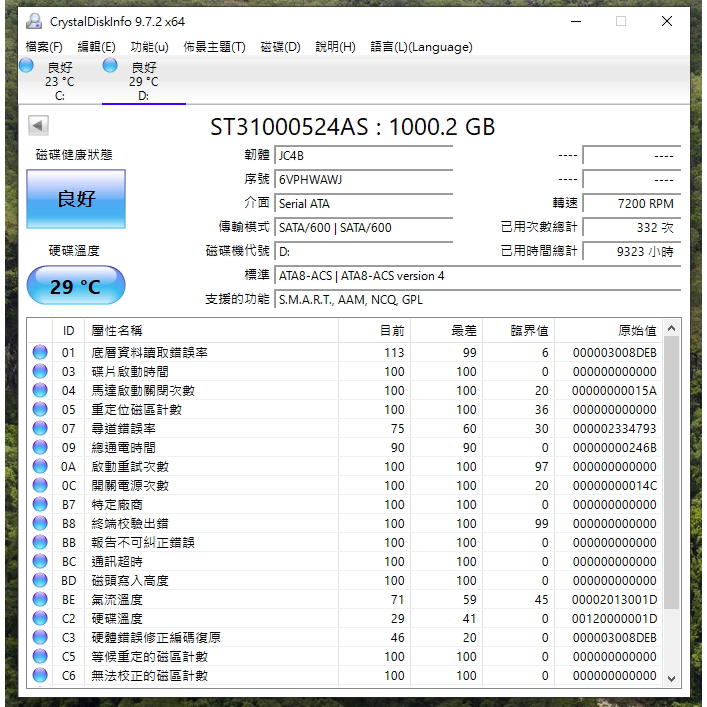The image size is (707, 707).
Task: Click the ID column header
Action: point(69,331)
